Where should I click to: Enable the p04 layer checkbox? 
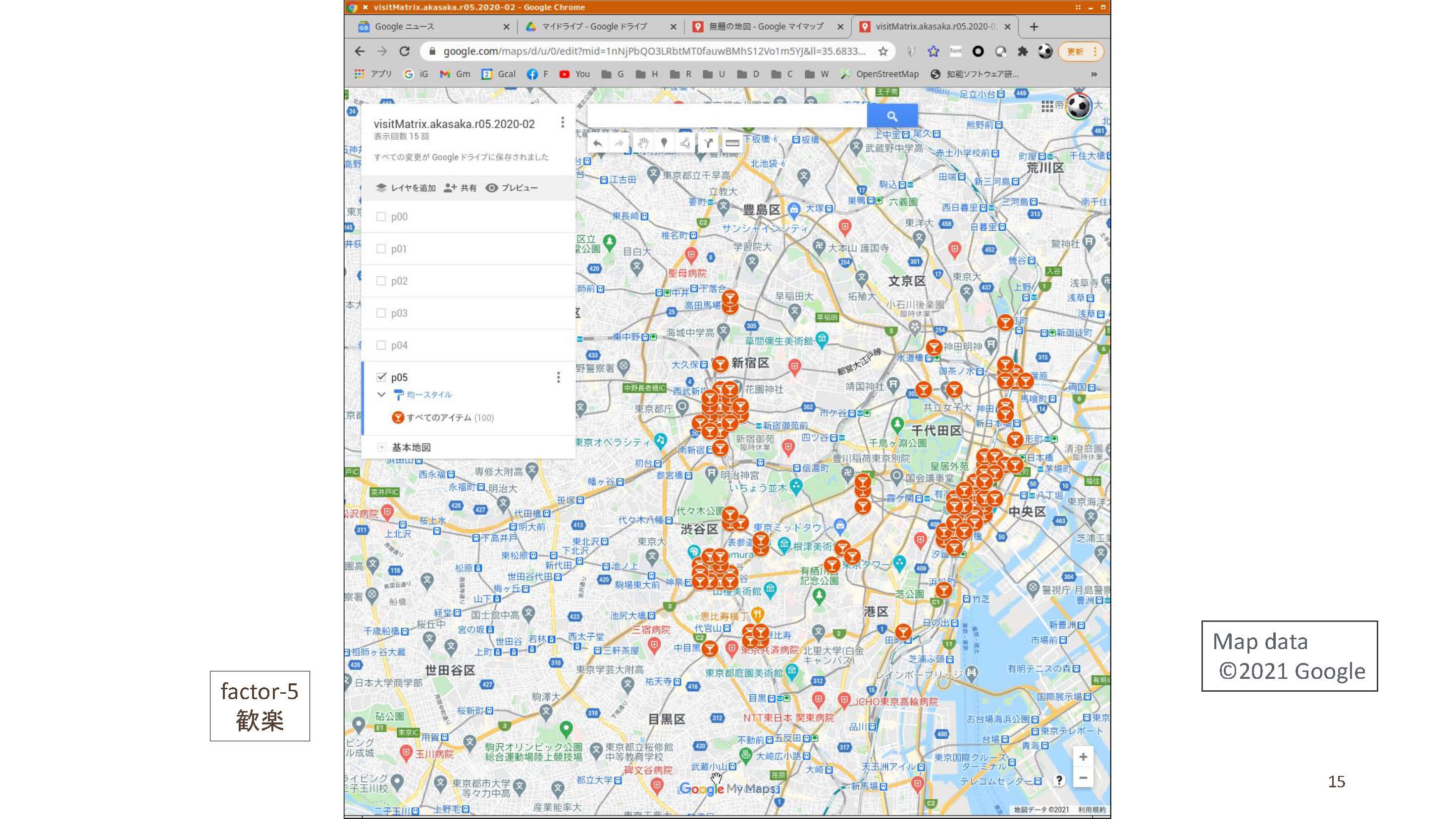click(381, 345)
